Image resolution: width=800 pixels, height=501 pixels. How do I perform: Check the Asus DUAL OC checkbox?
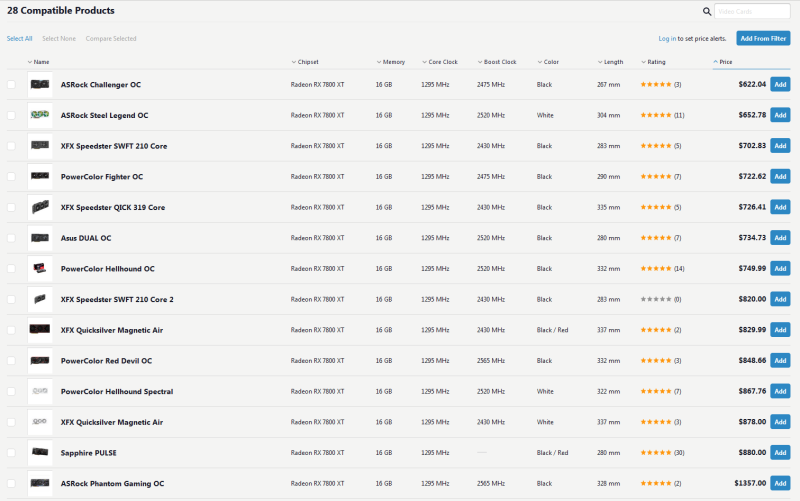point(11,238)
